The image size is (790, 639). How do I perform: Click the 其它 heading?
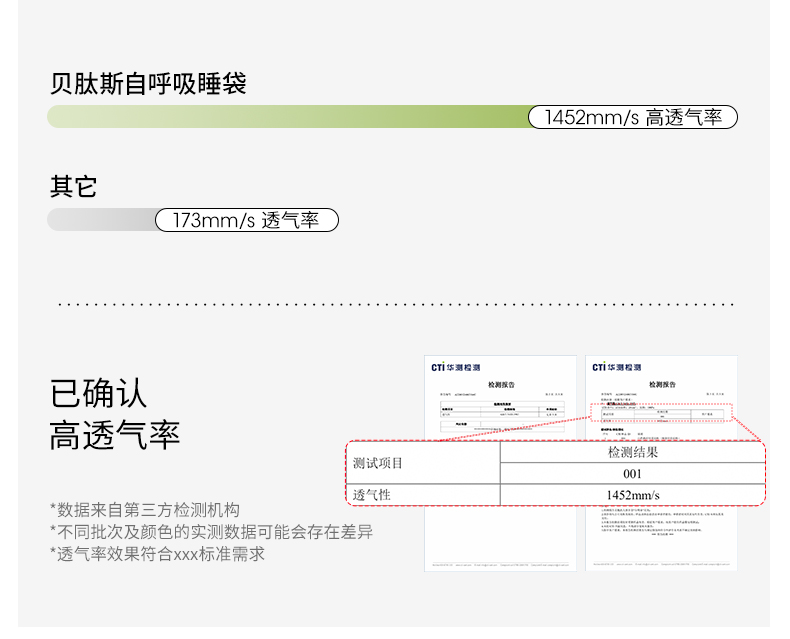[x=73, y=186]
